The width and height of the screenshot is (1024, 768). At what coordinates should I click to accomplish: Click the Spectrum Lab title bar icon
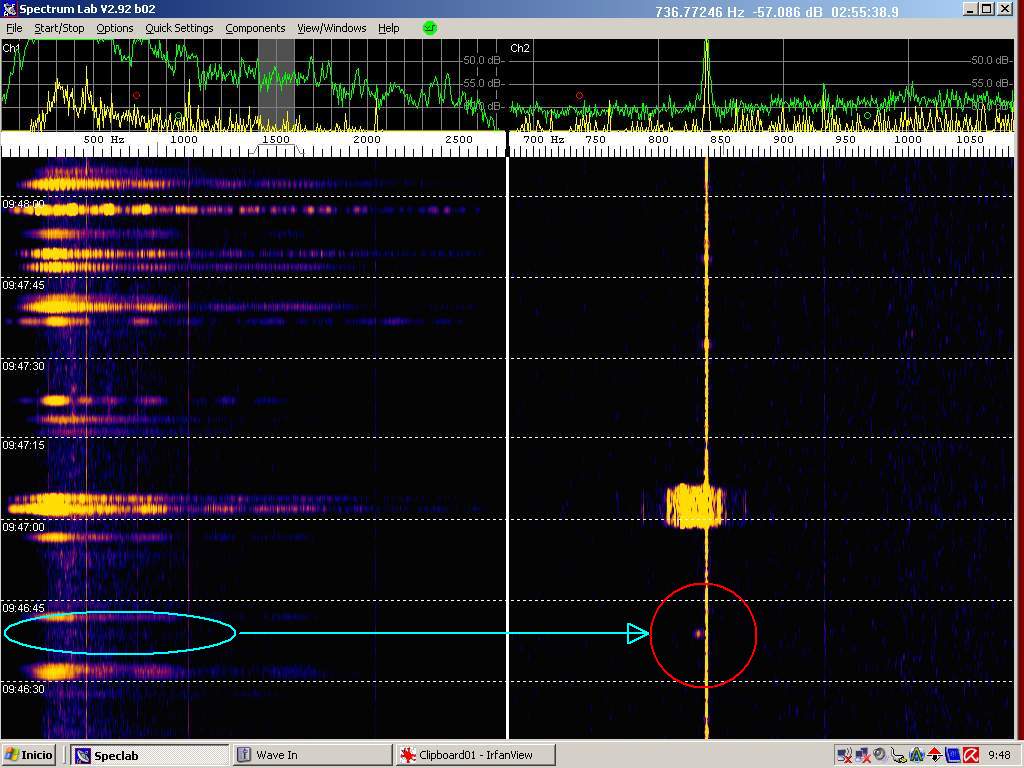pos(9,9)
